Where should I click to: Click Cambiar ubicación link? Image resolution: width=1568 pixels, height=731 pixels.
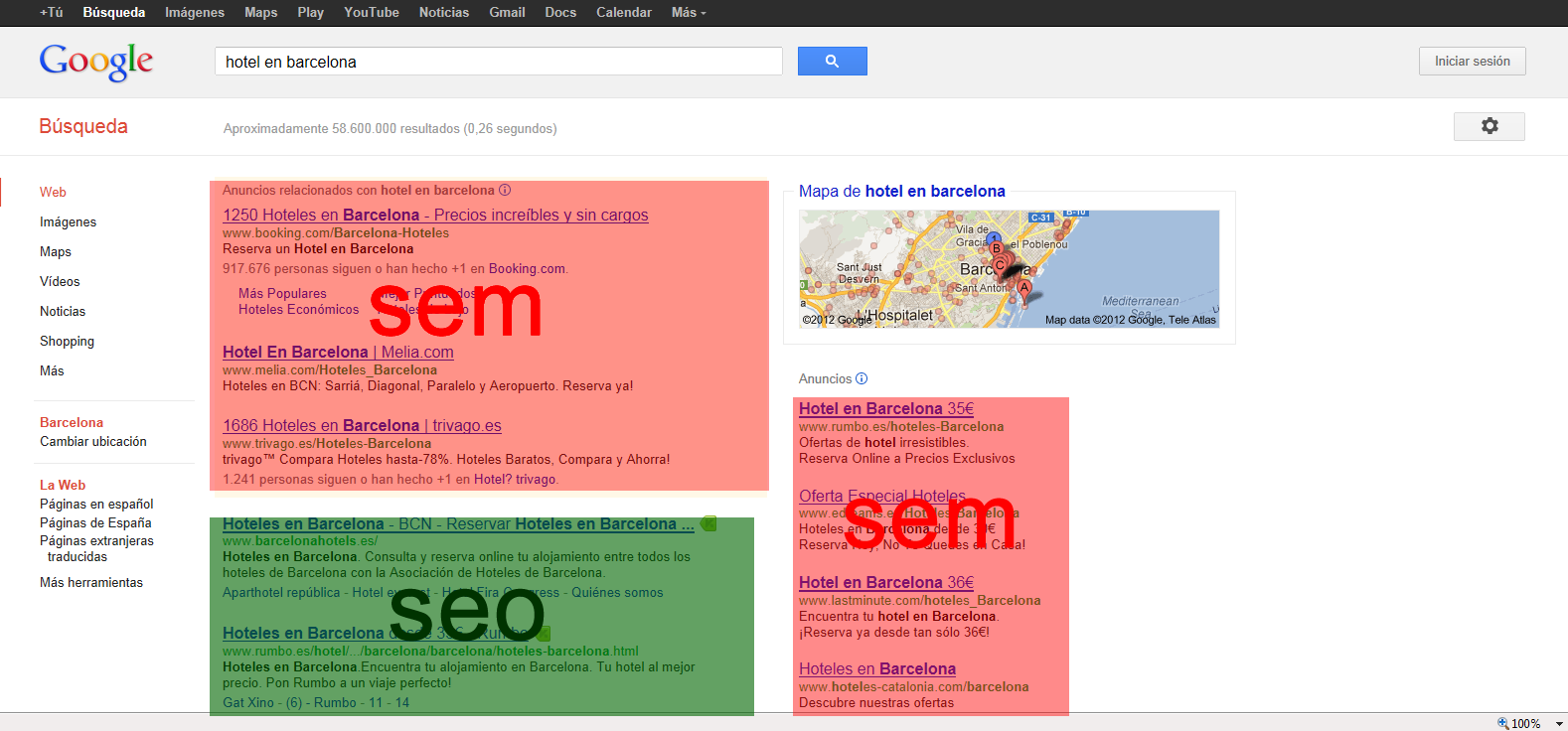pos(93,441)
